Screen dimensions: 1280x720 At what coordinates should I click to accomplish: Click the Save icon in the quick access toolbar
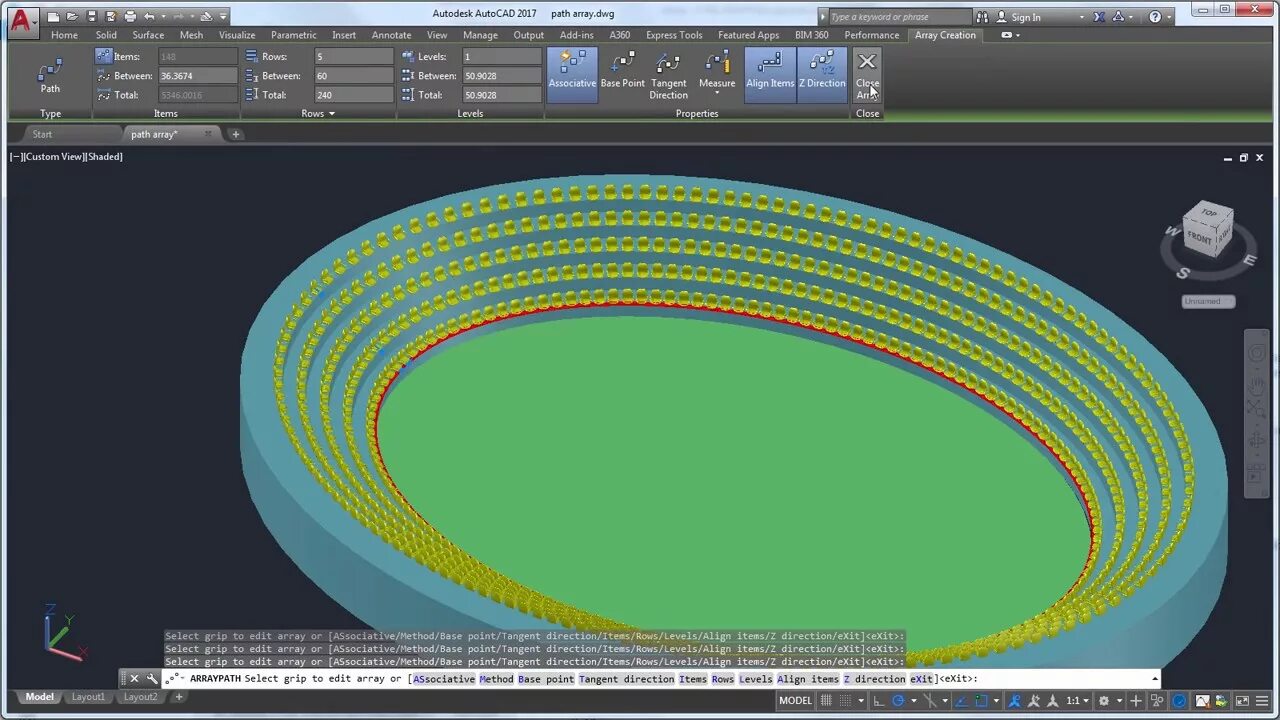click(91, 16)
